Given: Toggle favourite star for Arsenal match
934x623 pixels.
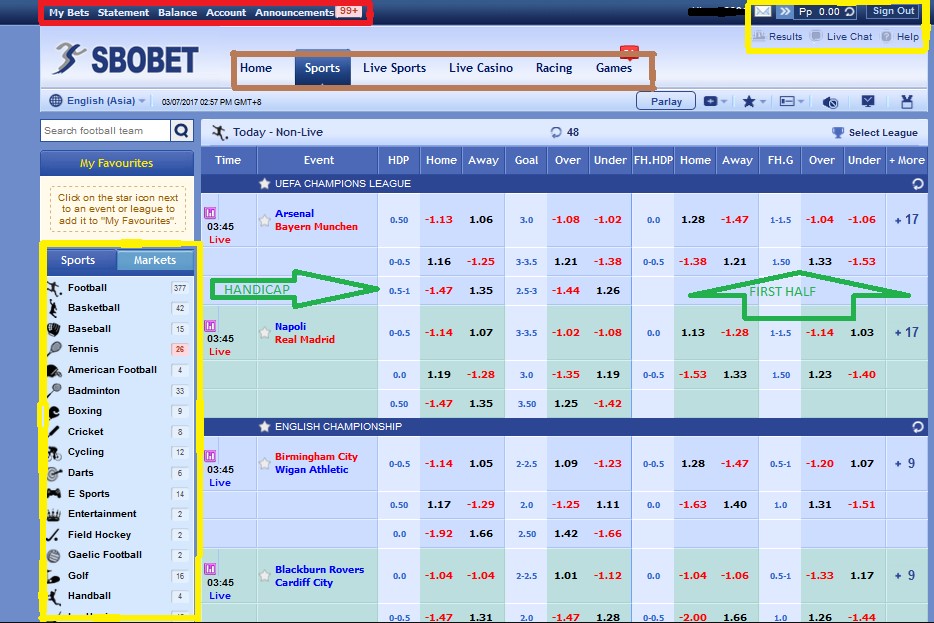Looking at the screenshot, I should [x=264, y=220].
